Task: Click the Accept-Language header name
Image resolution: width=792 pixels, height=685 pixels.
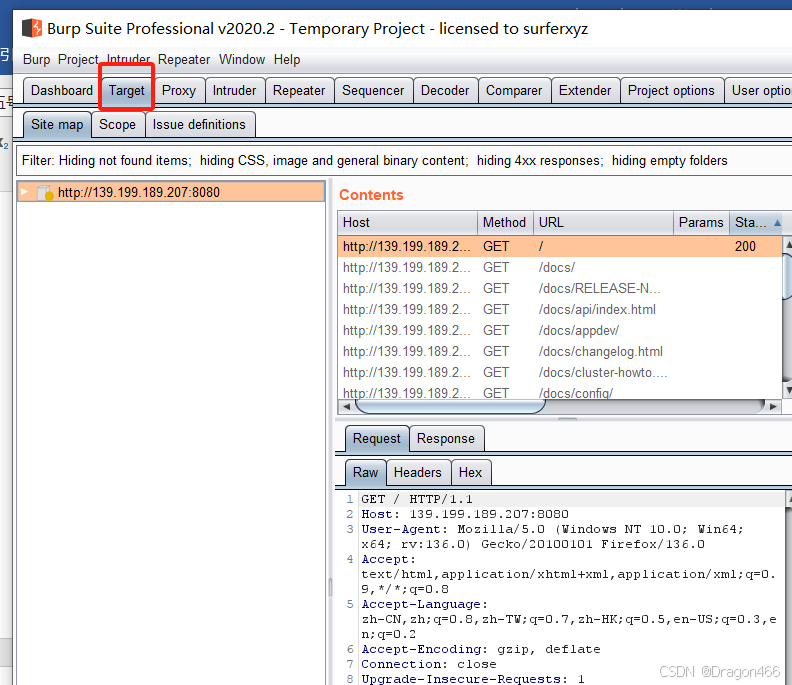Action: point(421,605)
